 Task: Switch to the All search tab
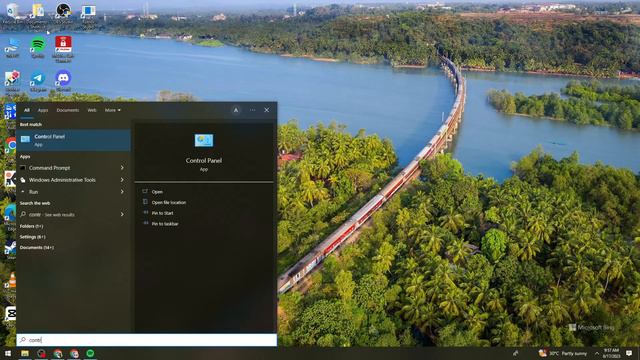27,110
